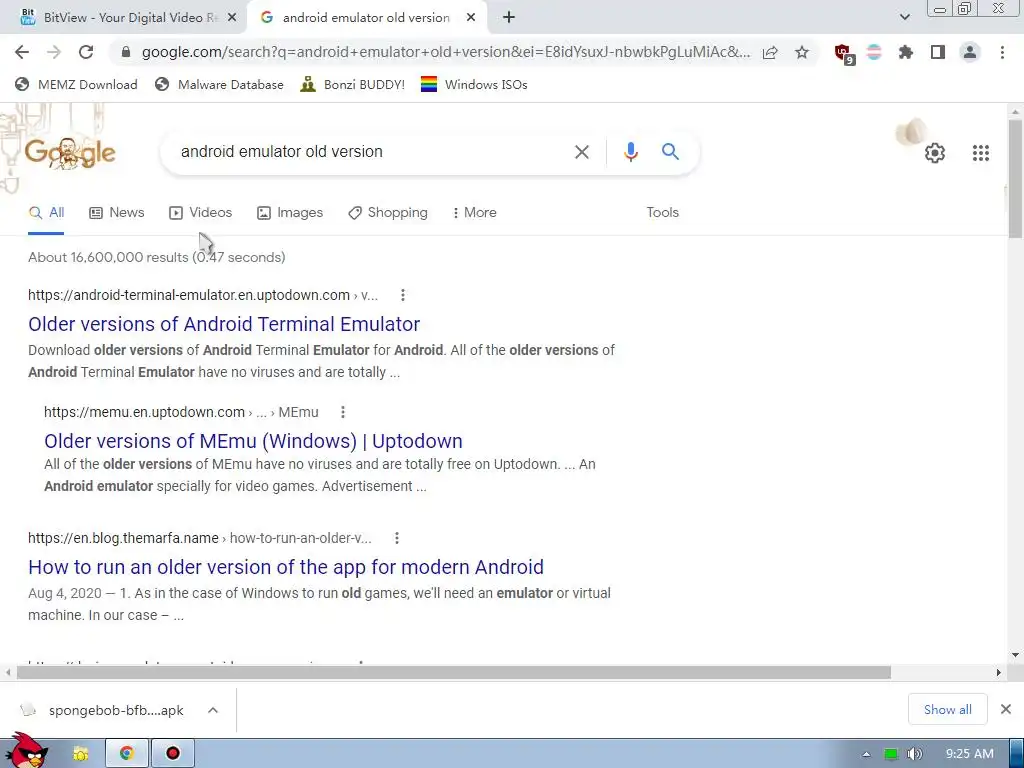The width and height of the screenshot is (1024, 768).
Task: Click the horizontal scrollbar of the page
Action: tap(454, 672)
